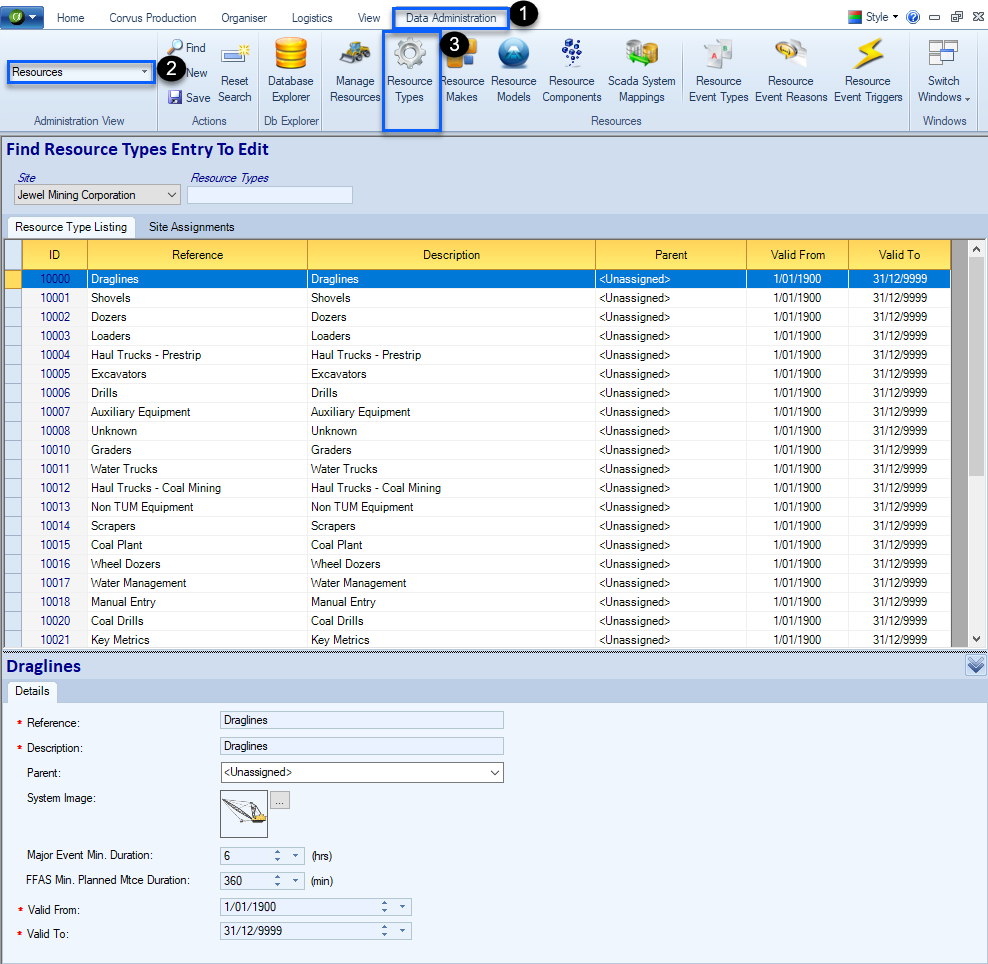Click the Resource Types search field

[x=270, y=195]
